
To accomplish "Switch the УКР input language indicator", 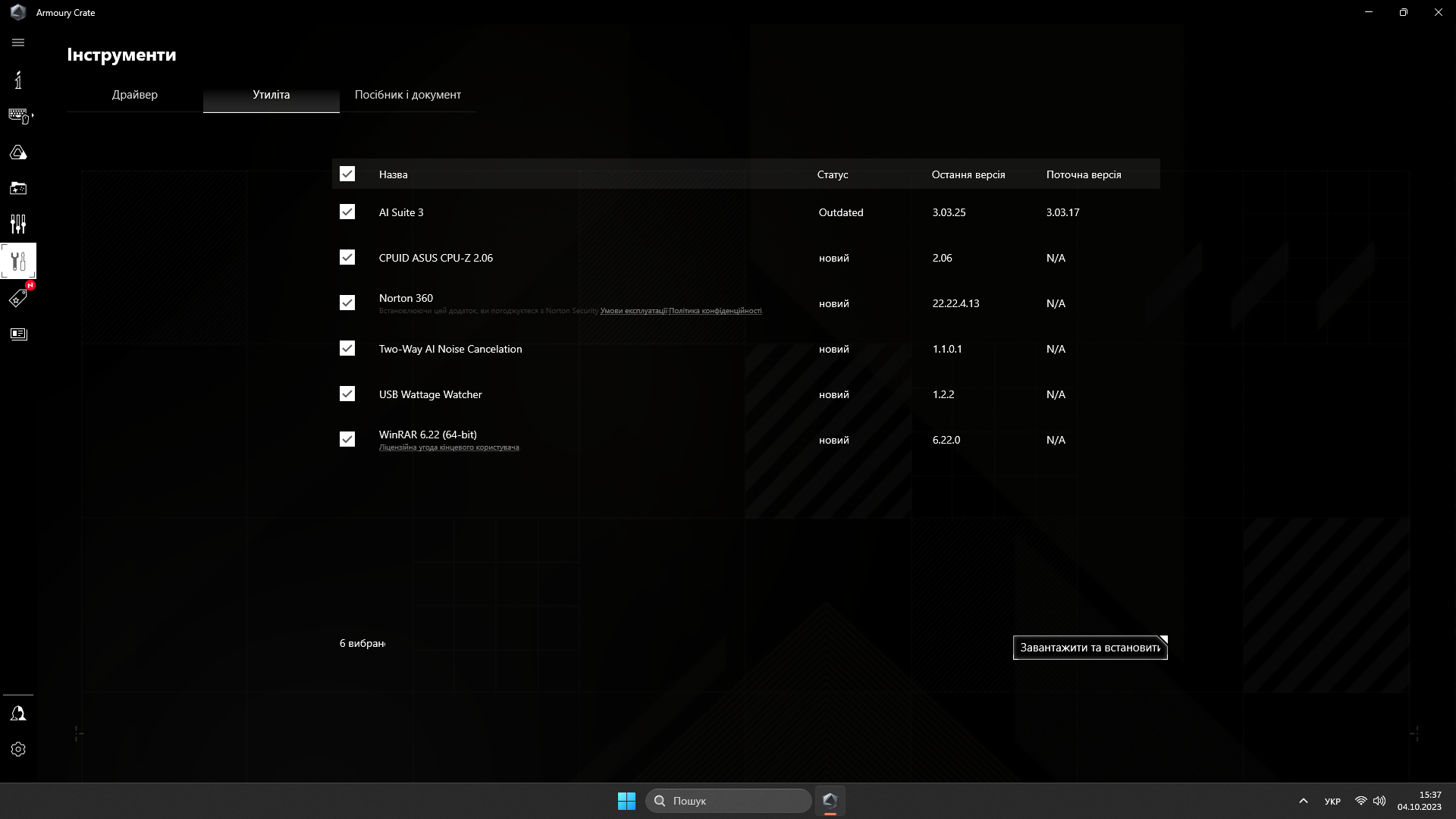I will [1332, 801].
